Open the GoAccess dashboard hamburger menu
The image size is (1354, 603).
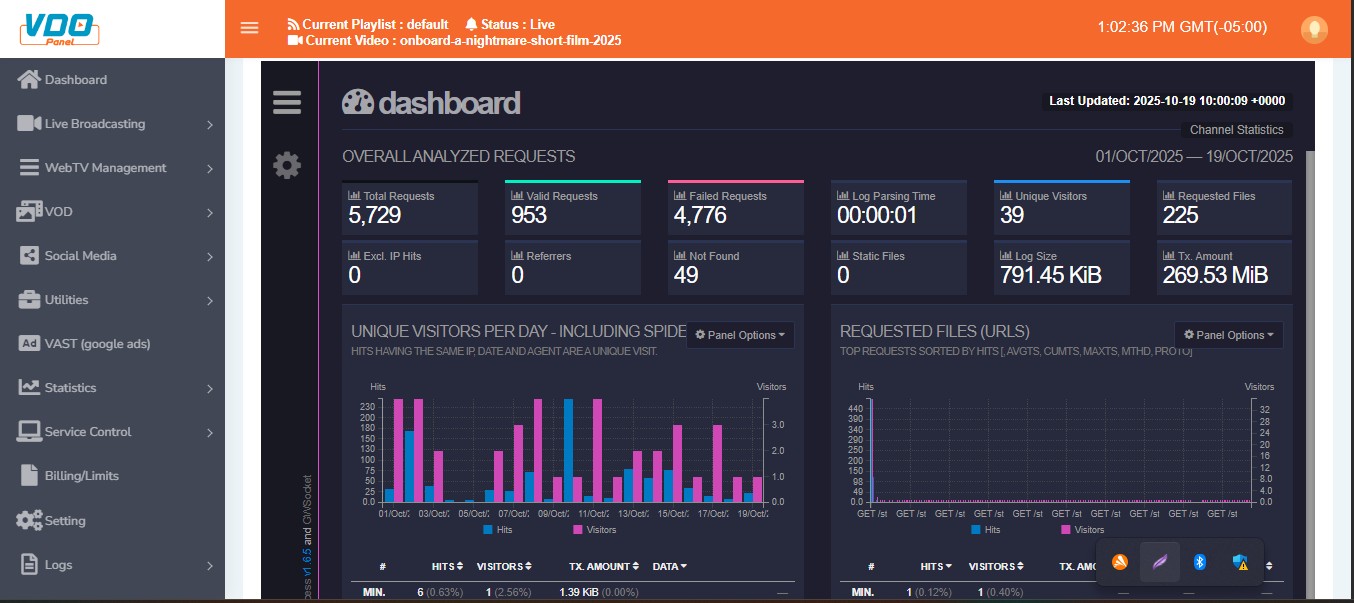287,103
